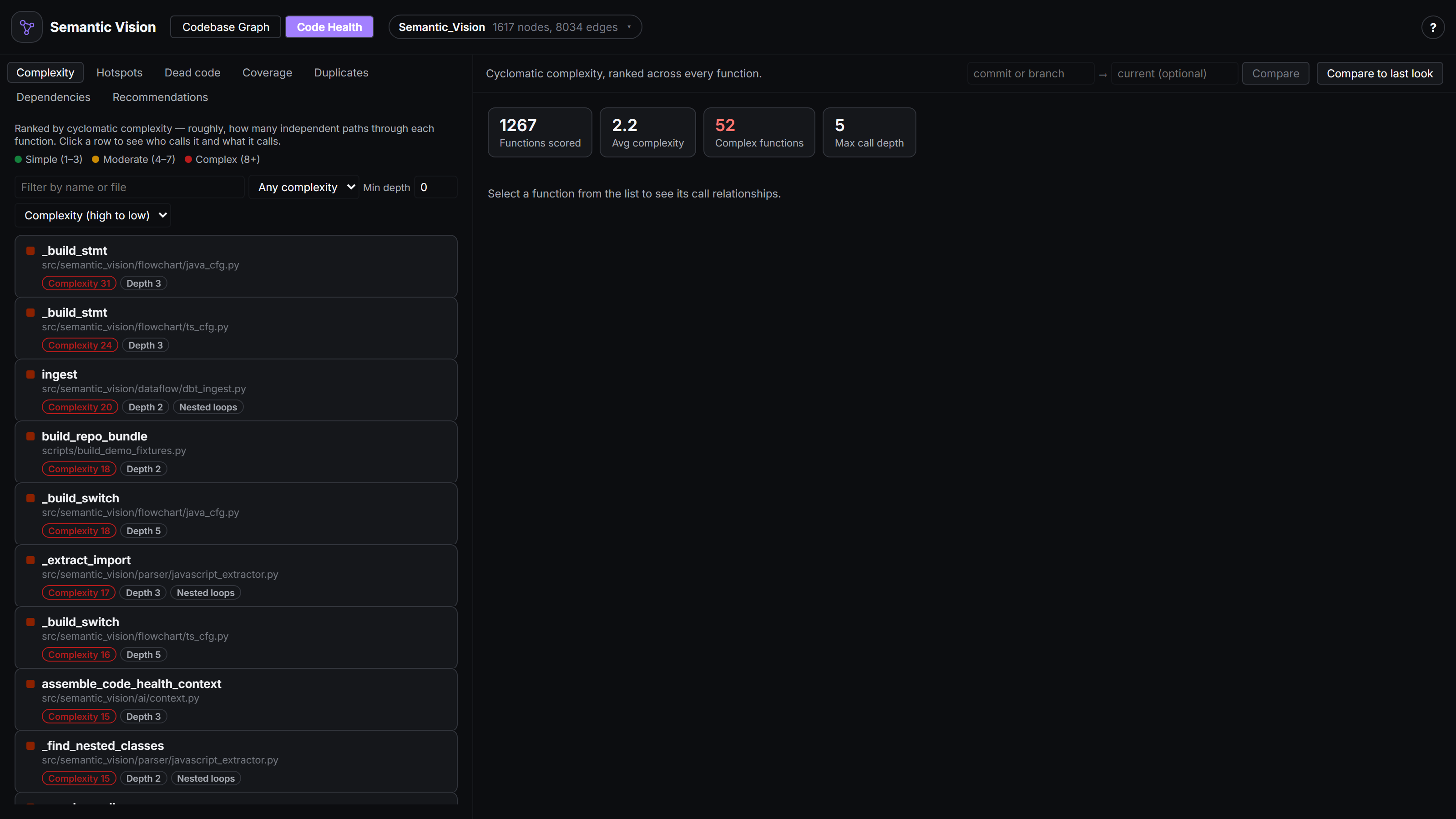Image resolution: width=1456 pixels, height=819 pixels.
Task: Click the Compare button
Action: pyautogui.click(x=1275, y=73)
